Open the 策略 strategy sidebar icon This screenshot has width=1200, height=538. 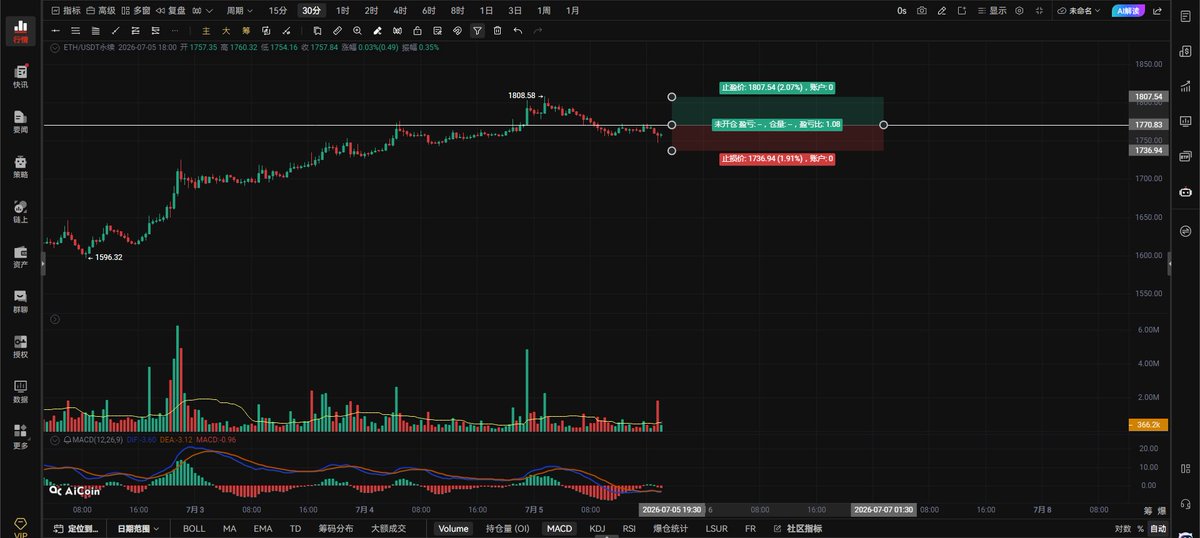20,166
